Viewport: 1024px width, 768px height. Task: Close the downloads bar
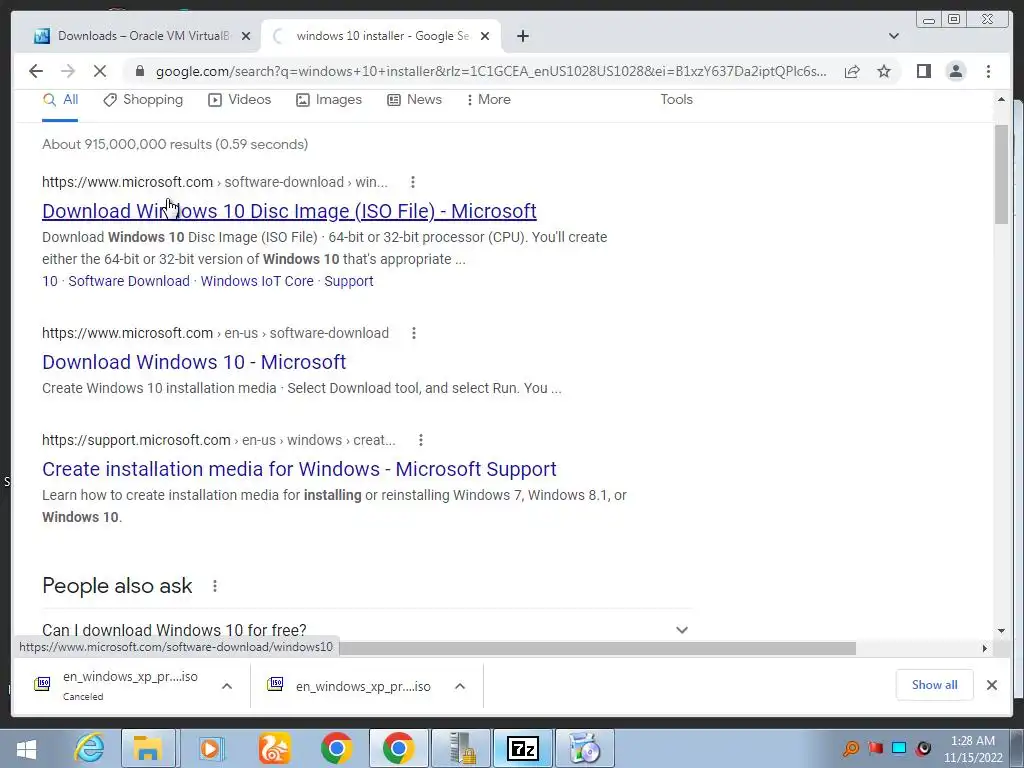[x=991, y=685]
